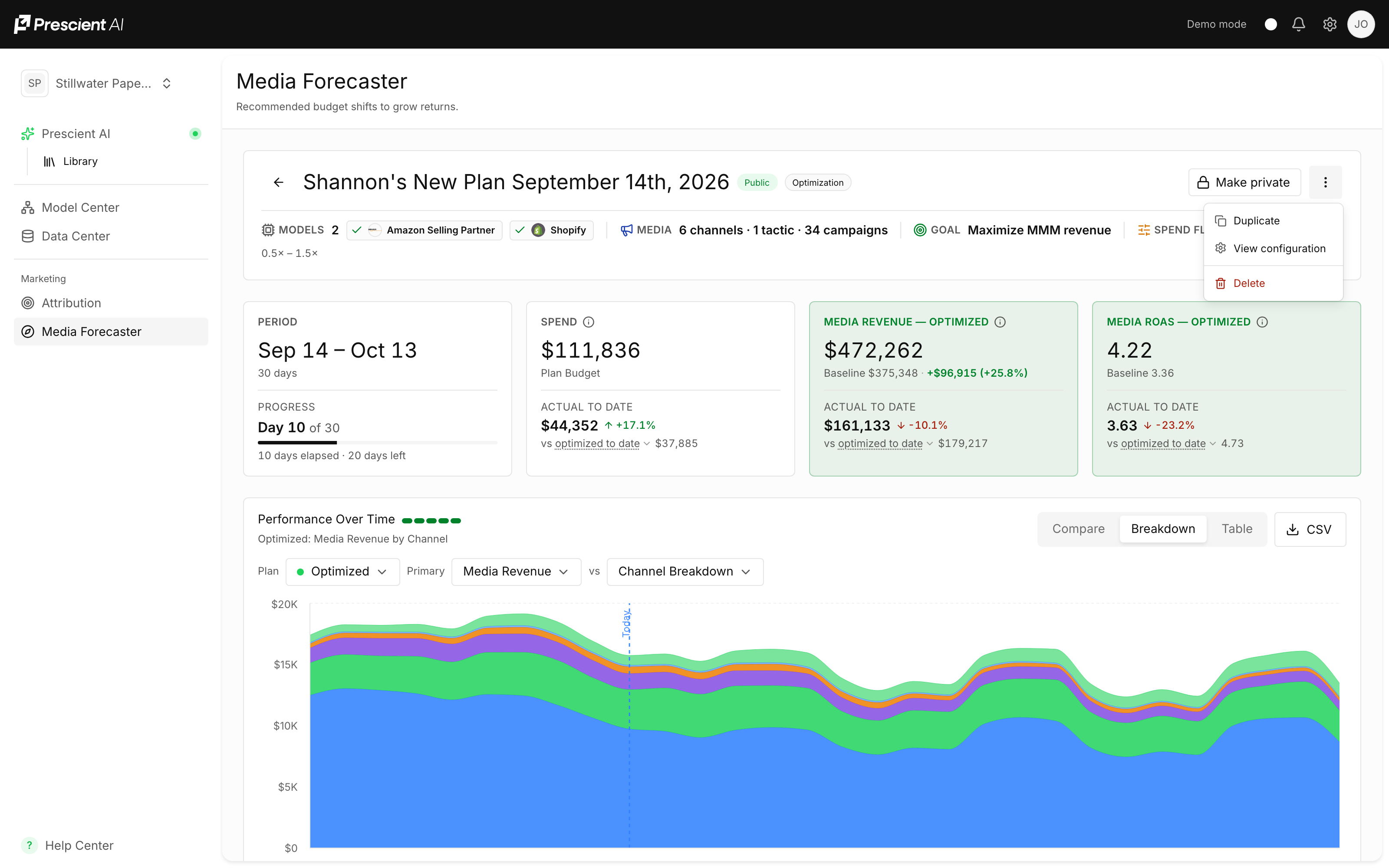The image size is (1389, 868).
Task: Click the Public badge
Action: point(757,183)
